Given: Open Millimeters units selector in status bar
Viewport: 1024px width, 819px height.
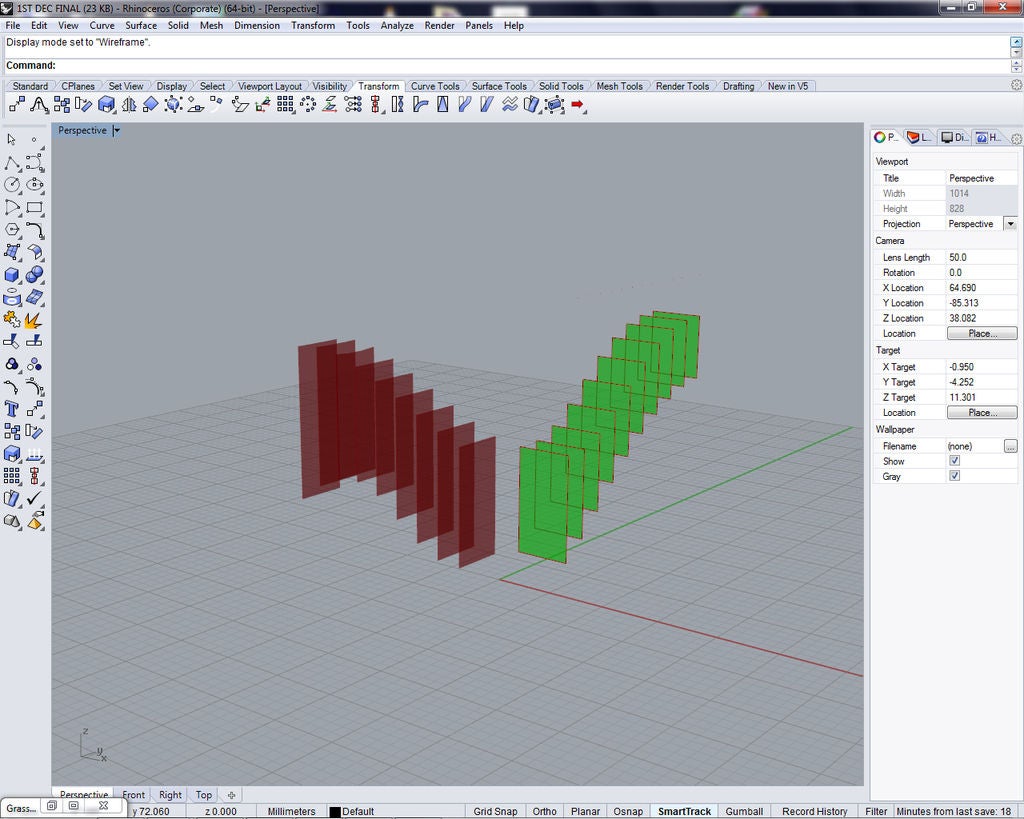Looking at the screenshot, I should coord(291,811).
